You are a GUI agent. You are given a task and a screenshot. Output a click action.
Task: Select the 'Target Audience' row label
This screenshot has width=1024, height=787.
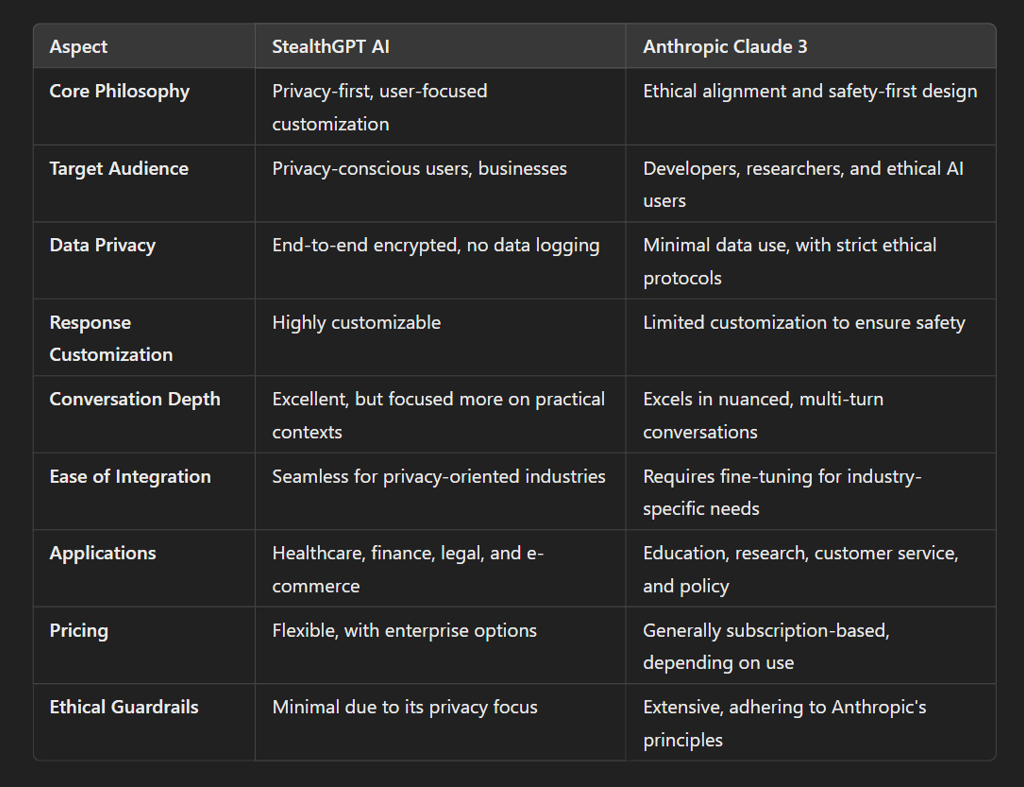(x=119, y=169)
